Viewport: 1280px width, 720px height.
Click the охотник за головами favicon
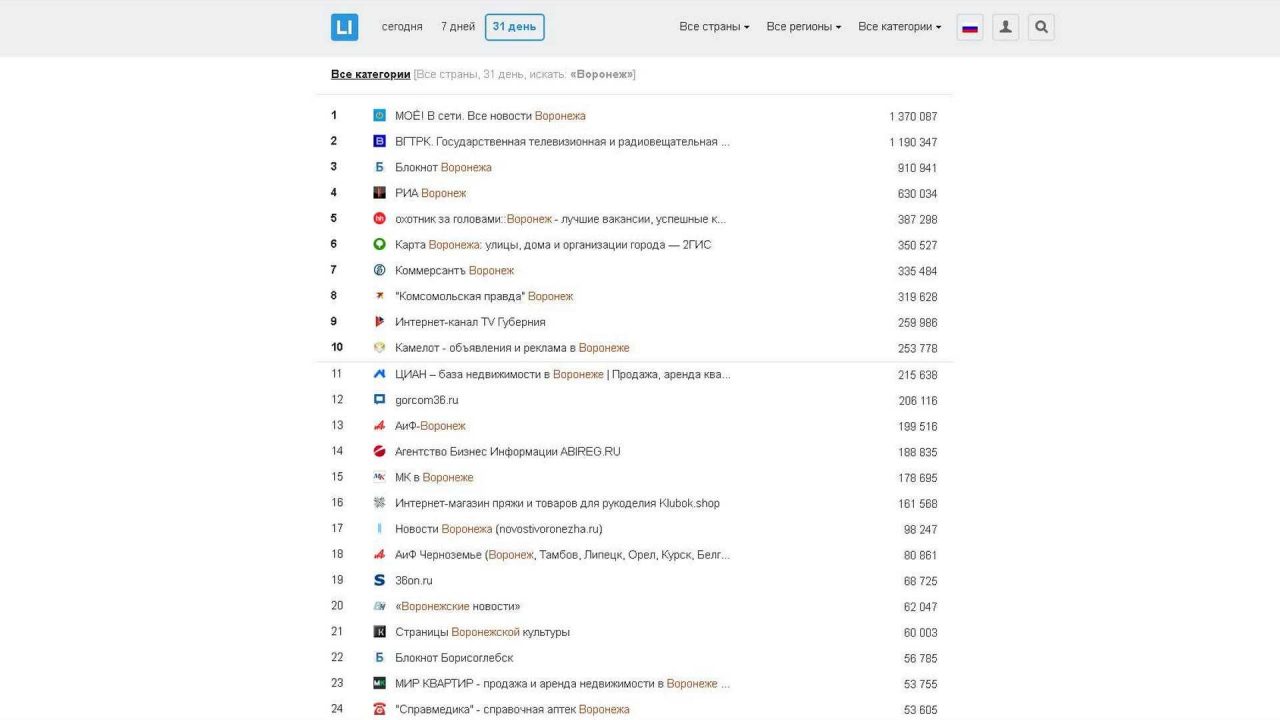pyautogui.click(x=379, y=219)
